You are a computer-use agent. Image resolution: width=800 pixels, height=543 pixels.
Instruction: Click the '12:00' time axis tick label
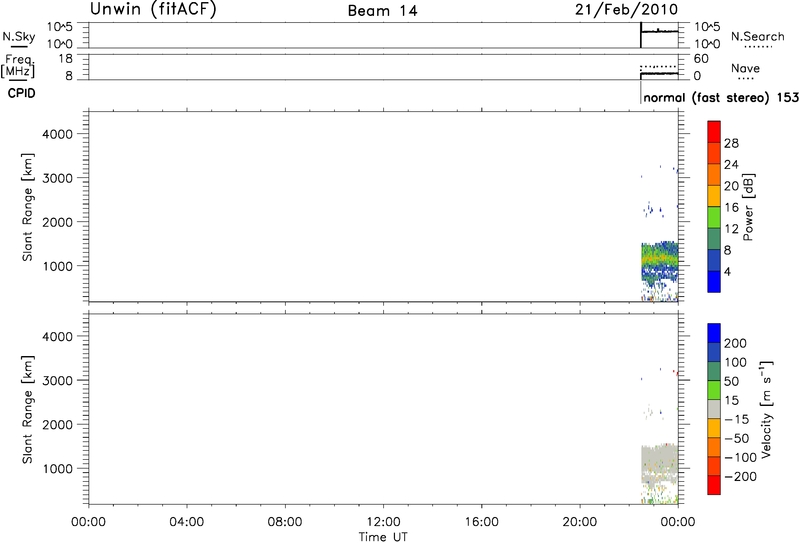383,522
